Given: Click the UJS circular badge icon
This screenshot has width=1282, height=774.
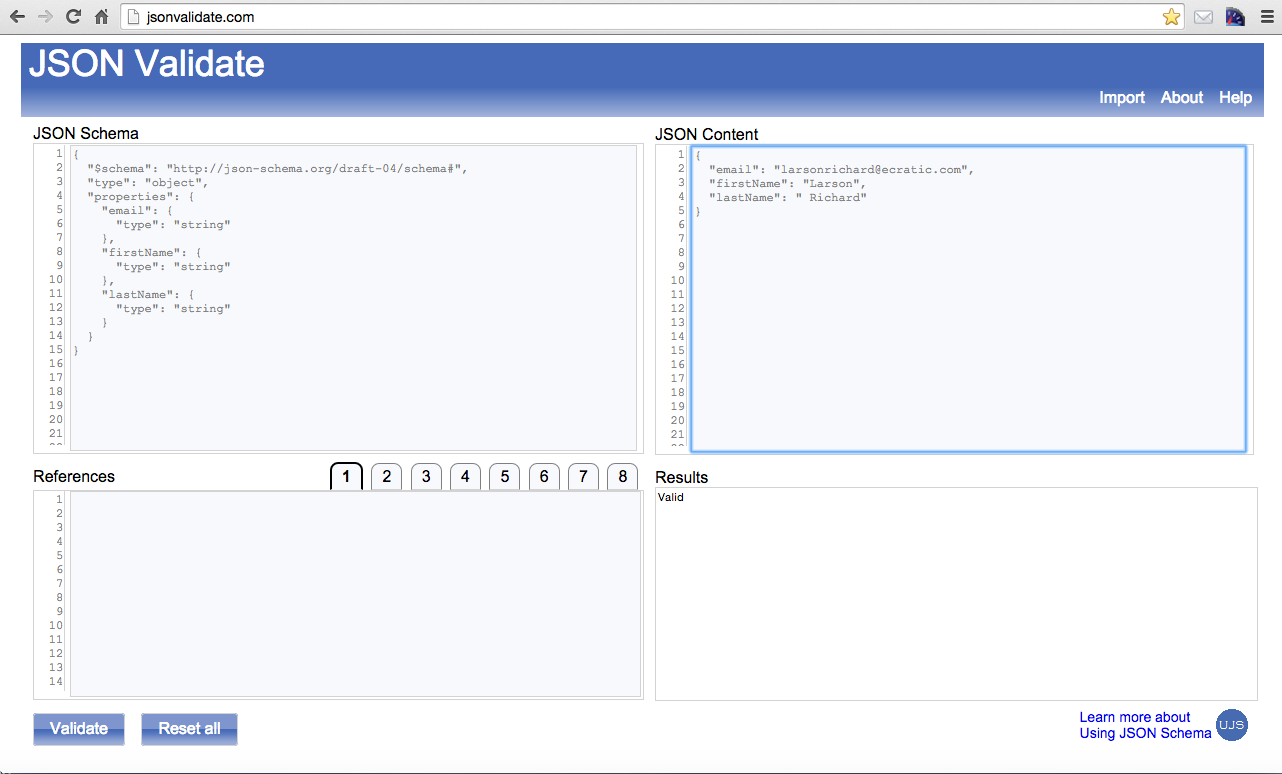Looking at the screenshot, I should click(x=1232, y=725).
